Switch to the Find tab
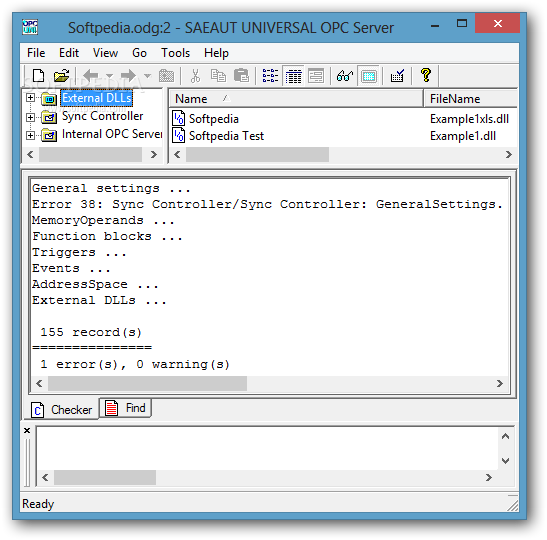This screenshot has width=547, height=540. 125,408
